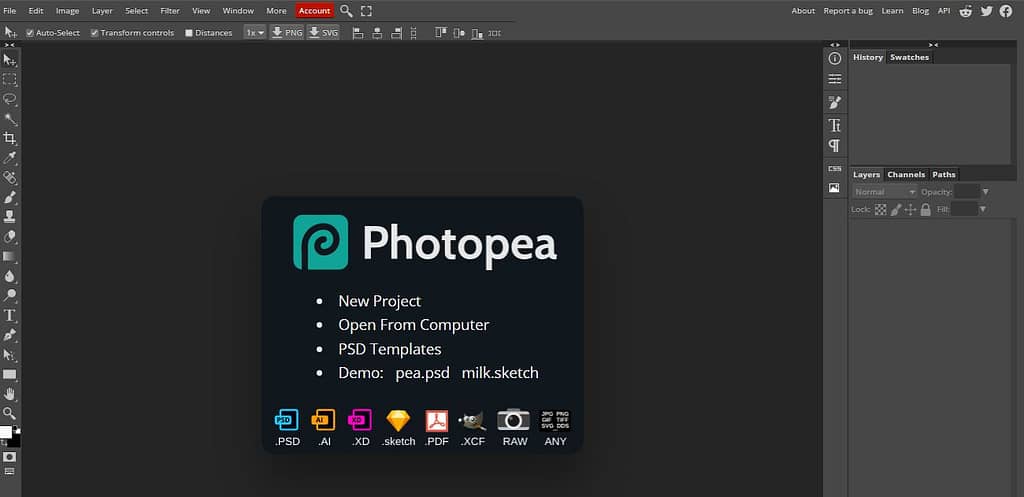Viewport: 1024px width, 497px height.
Task: Select the Spot Healing Brush tool
Action: click(x=10, y=178)
